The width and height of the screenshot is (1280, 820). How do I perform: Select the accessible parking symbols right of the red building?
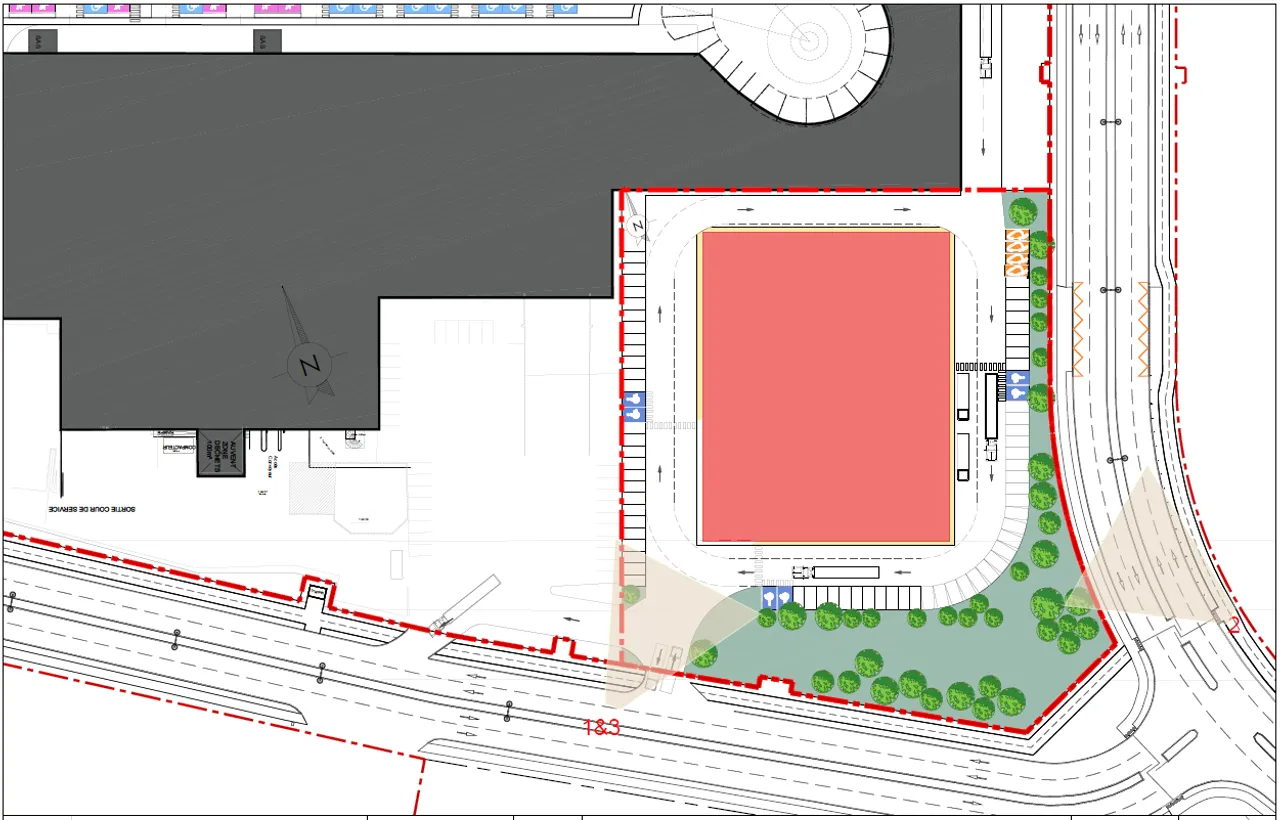point(1018,386)
